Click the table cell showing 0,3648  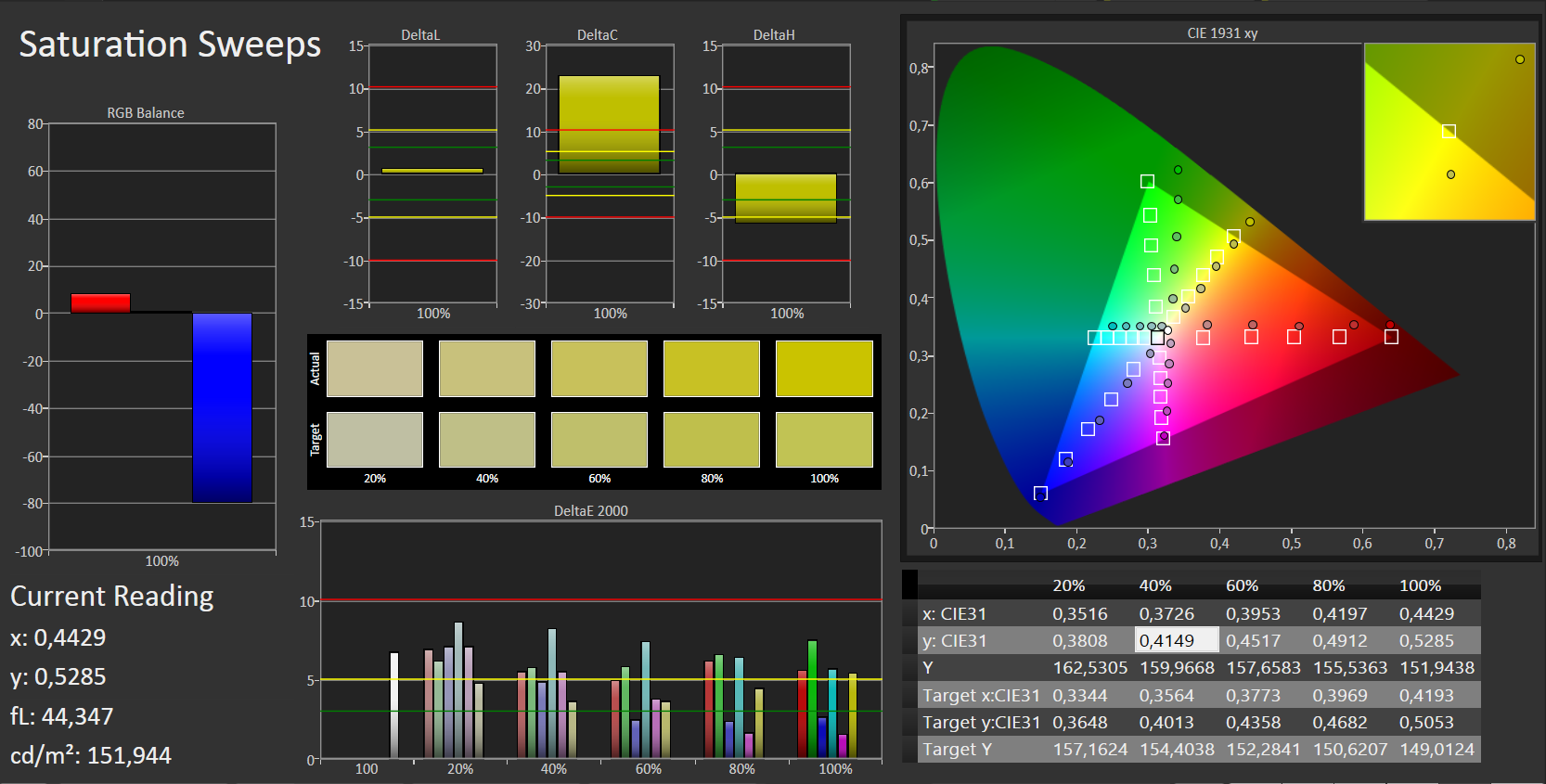click(x=1080, y=722)
